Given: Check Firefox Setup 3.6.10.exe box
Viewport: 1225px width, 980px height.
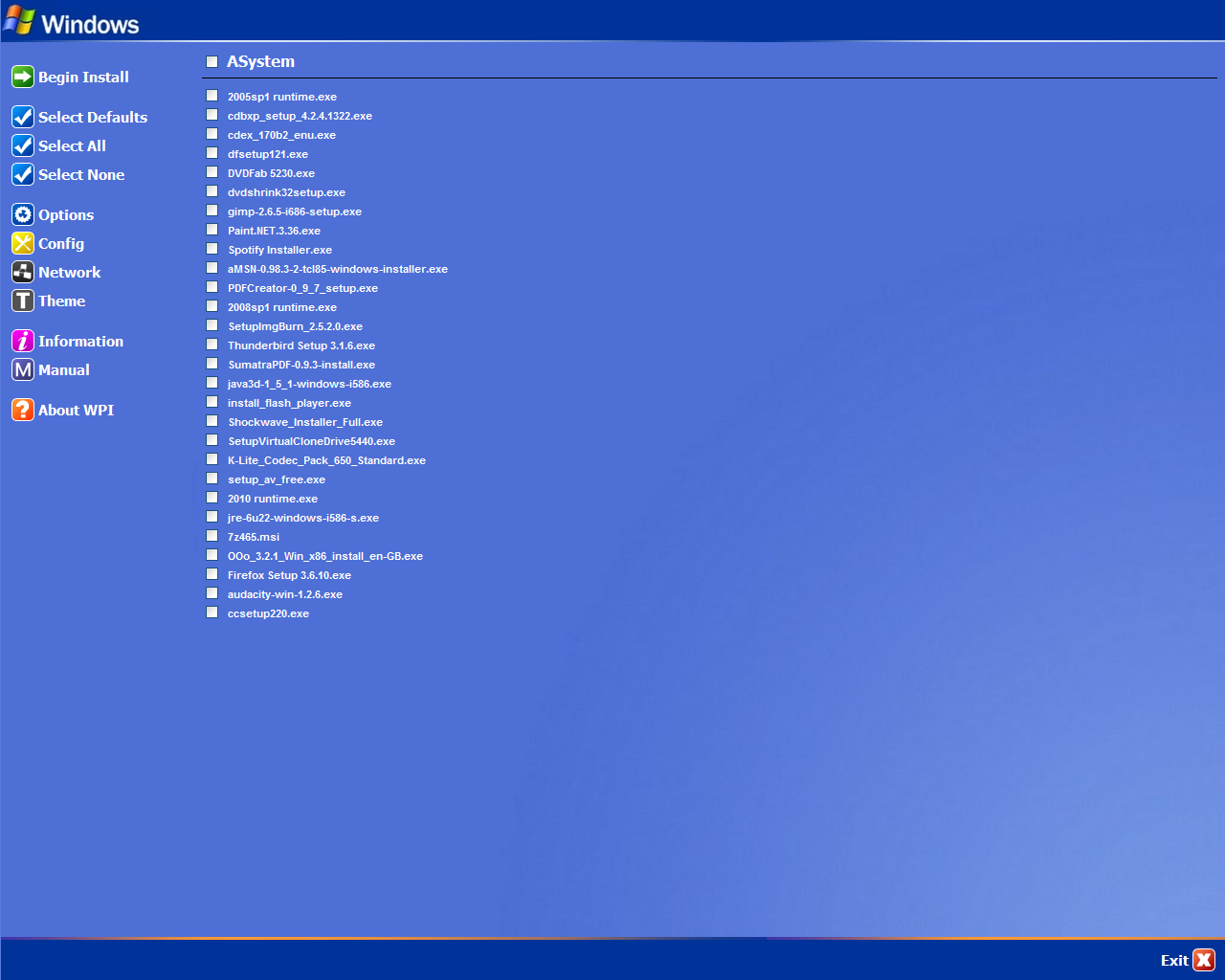Looking at the screenshot, I should [x=212, y=574].
